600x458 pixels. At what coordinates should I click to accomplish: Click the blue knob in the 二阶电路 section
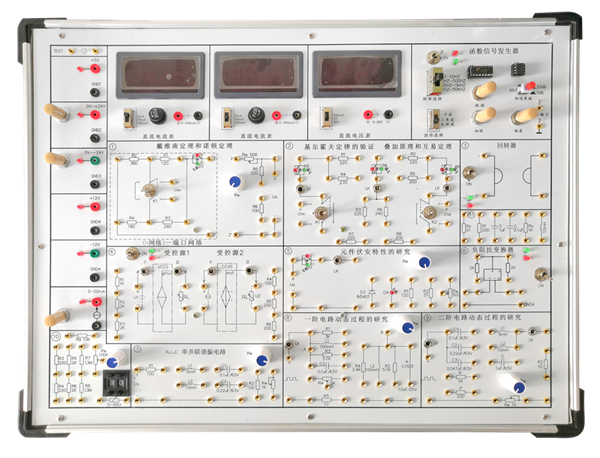point(520,386)
